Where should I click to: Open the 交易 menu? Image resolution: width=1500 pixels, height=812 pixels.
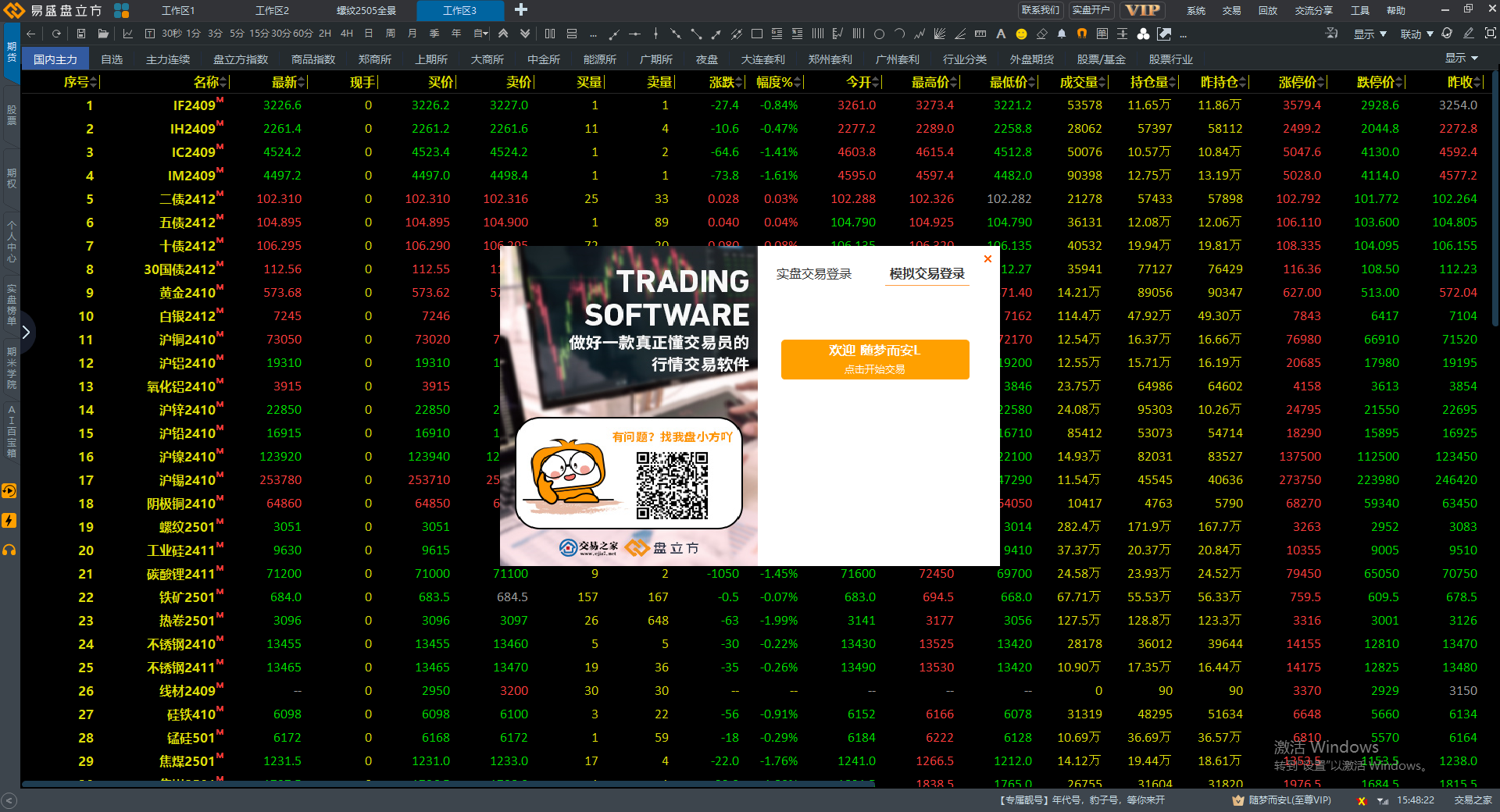coord(1232,10)
